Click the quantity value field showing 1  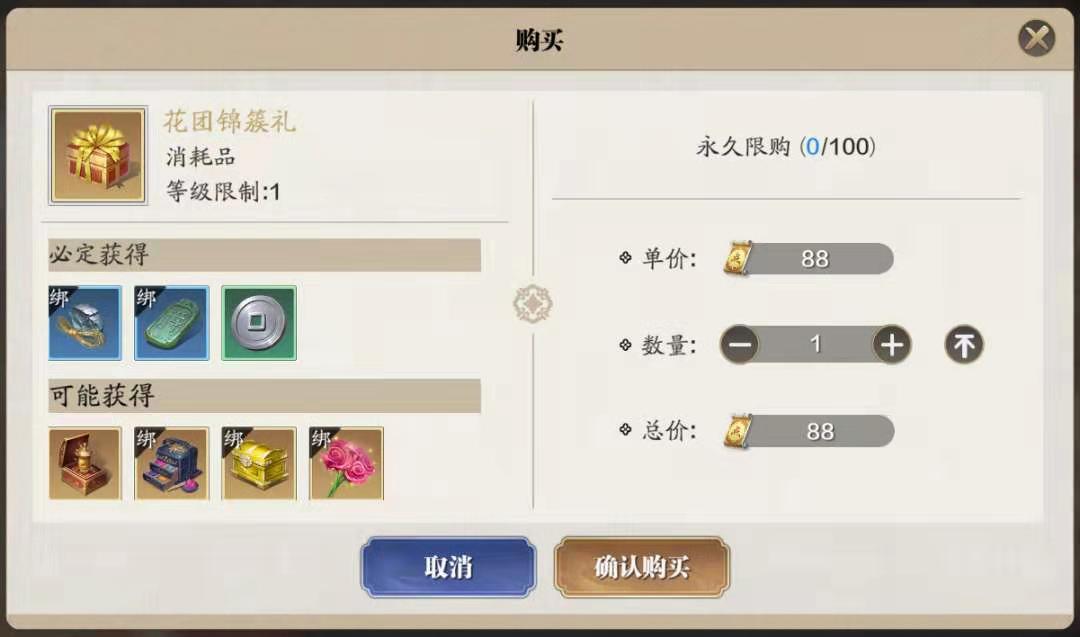pos(816,344)
